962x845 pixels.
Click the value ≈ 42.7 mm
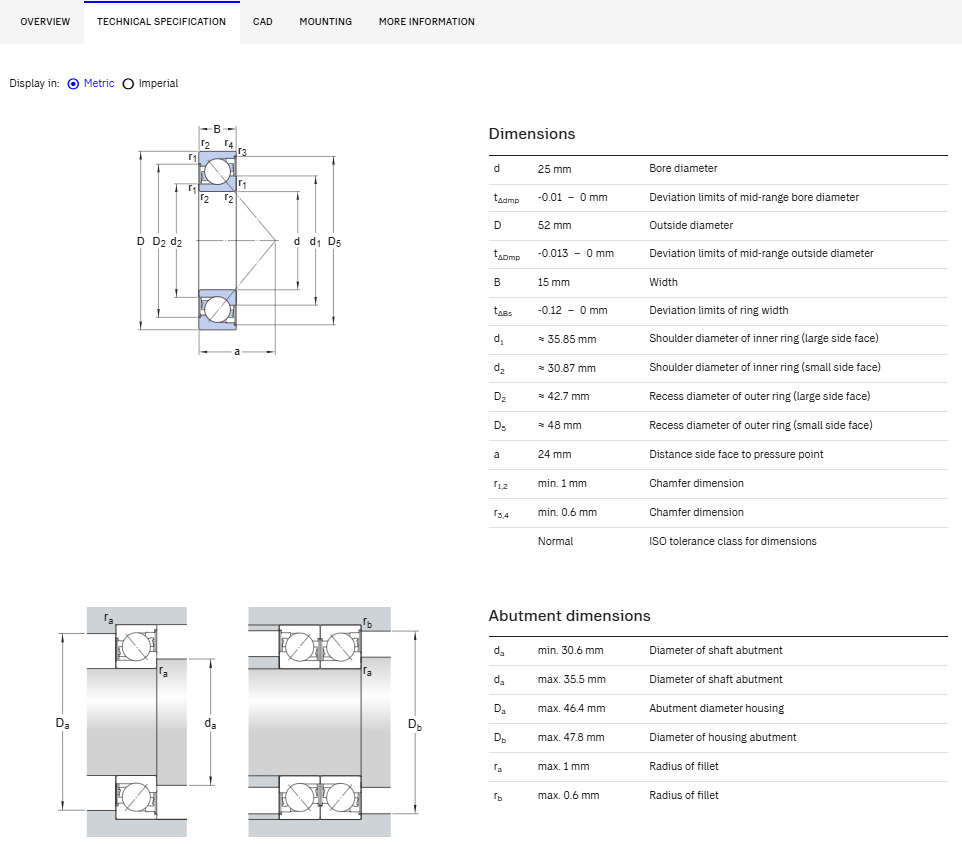tap(563, 396)
